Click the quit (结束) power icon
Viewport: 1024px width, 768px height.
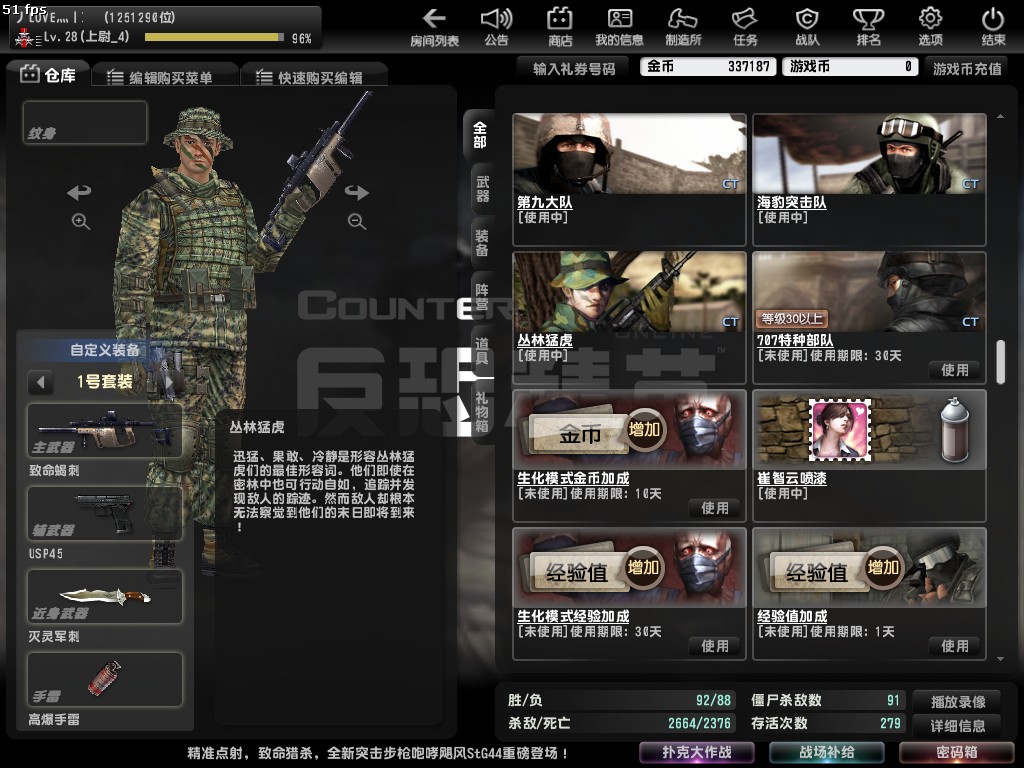coord(993,27)
